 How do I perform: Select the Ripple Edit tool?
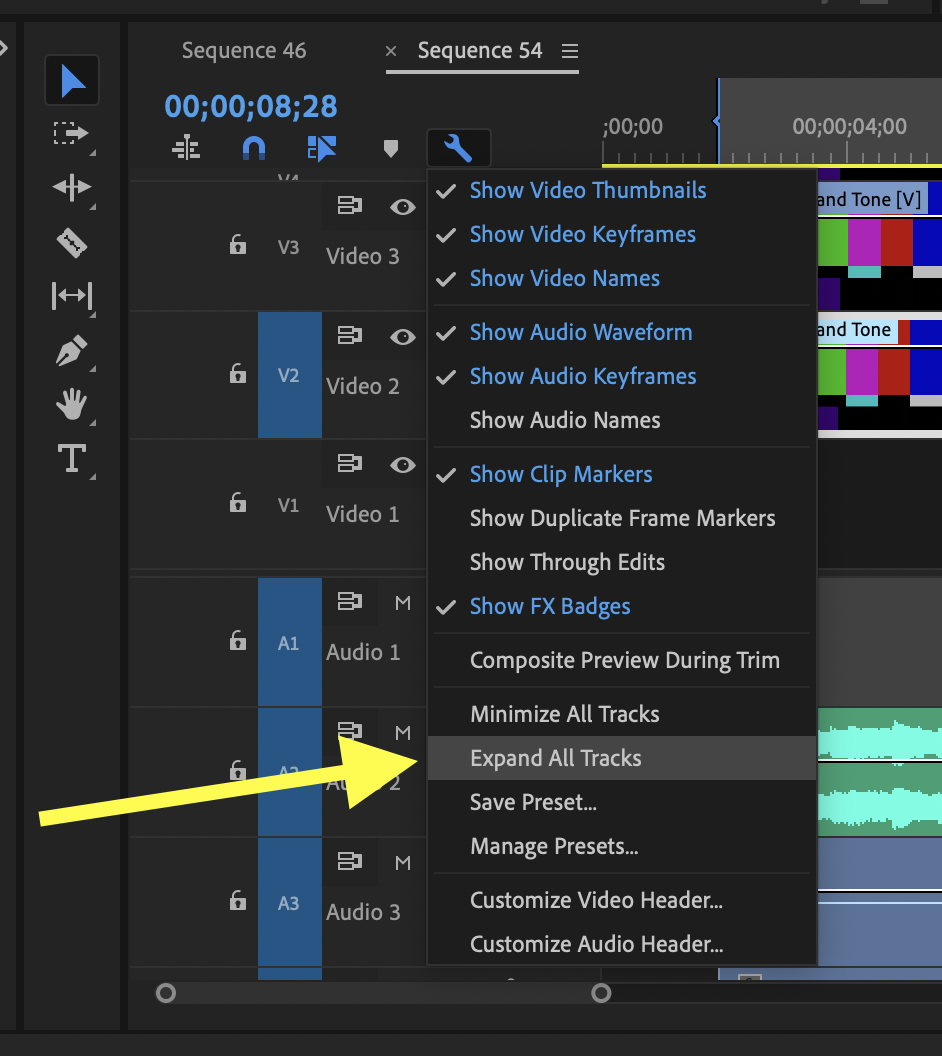[x=71, y=186]
